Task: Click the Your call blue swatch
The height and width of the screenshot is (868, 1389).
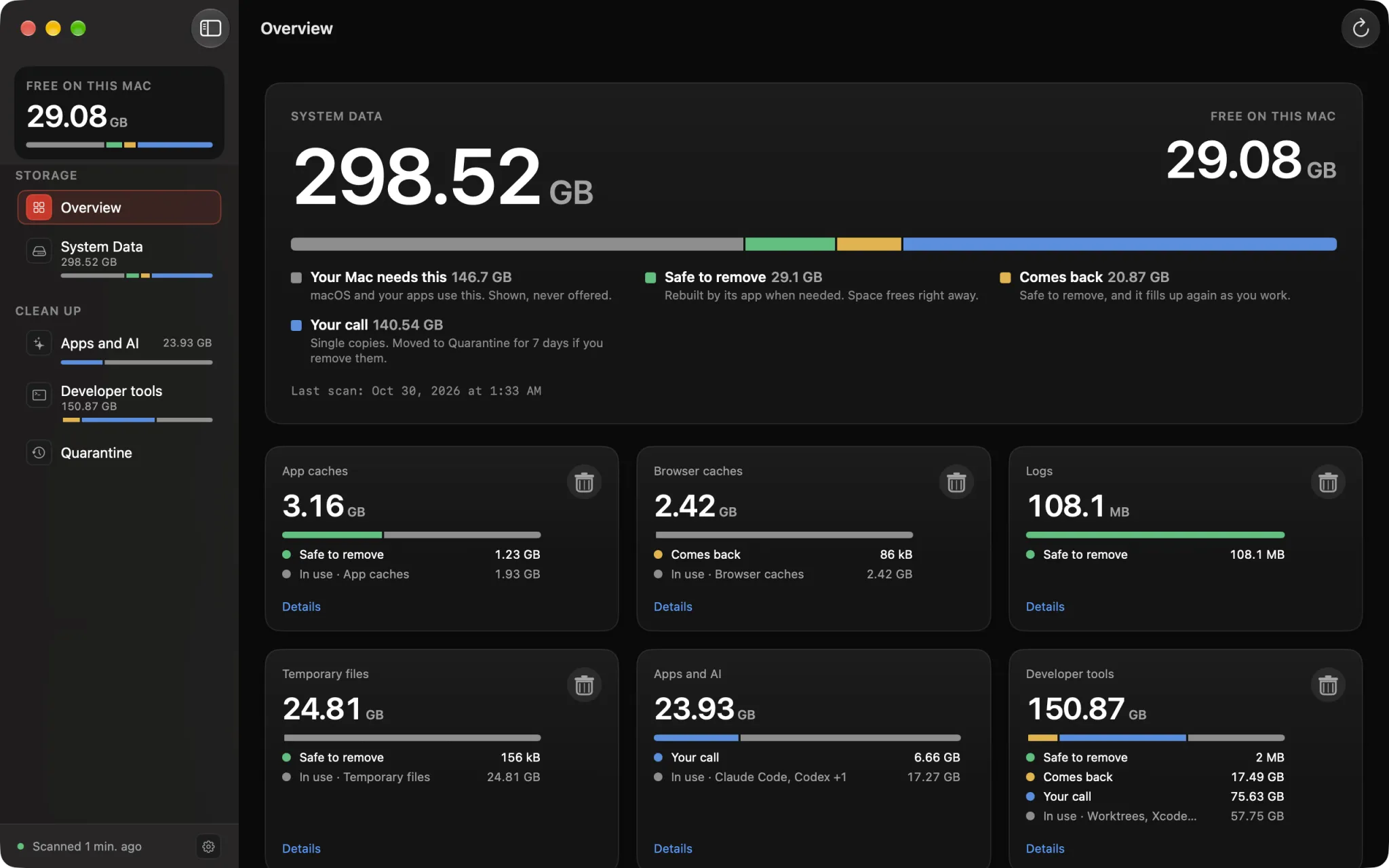Action: 296,325
